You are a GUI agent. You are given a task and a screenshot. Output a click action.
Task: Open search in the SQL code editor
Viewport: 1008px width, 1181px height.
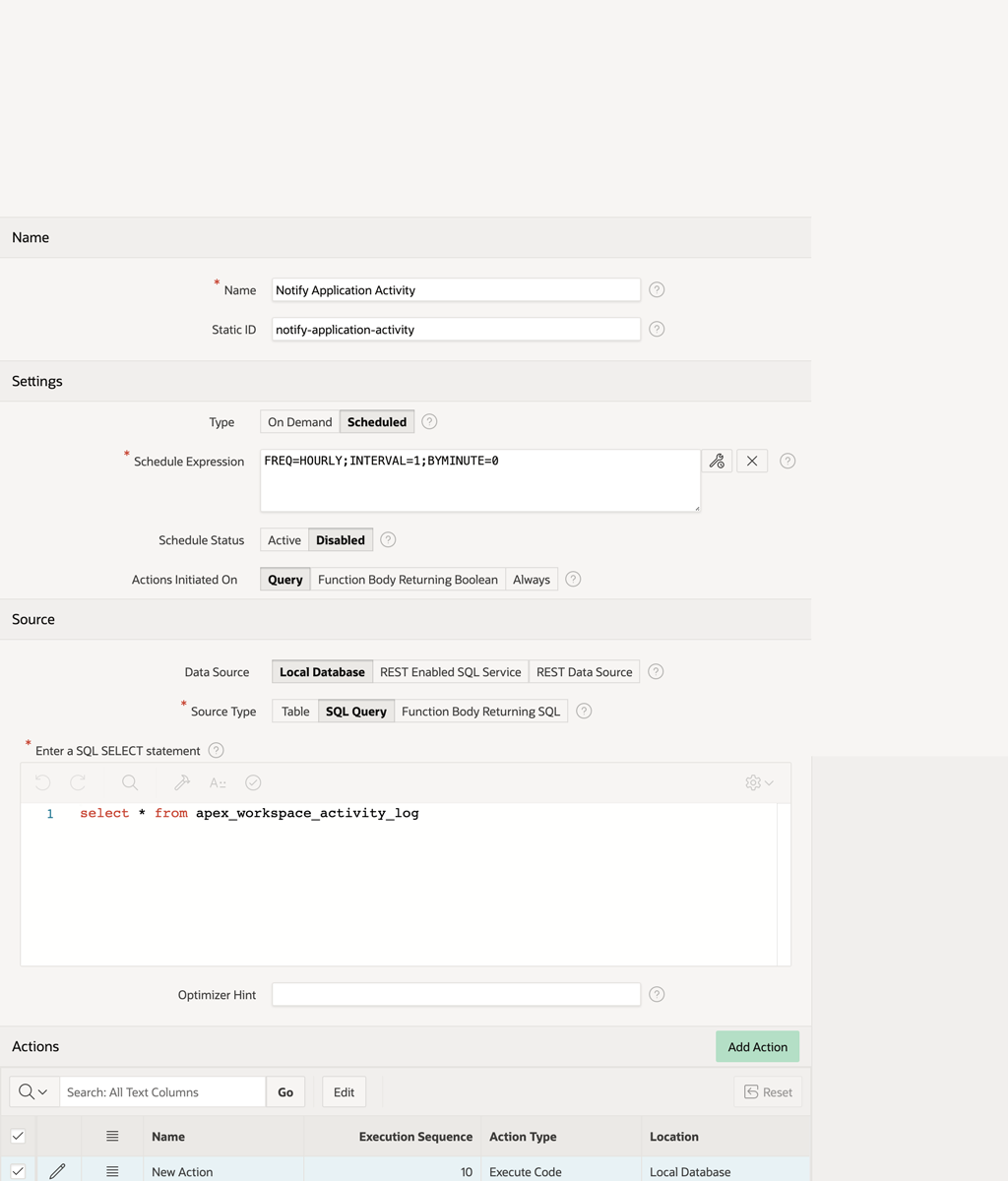130,782
